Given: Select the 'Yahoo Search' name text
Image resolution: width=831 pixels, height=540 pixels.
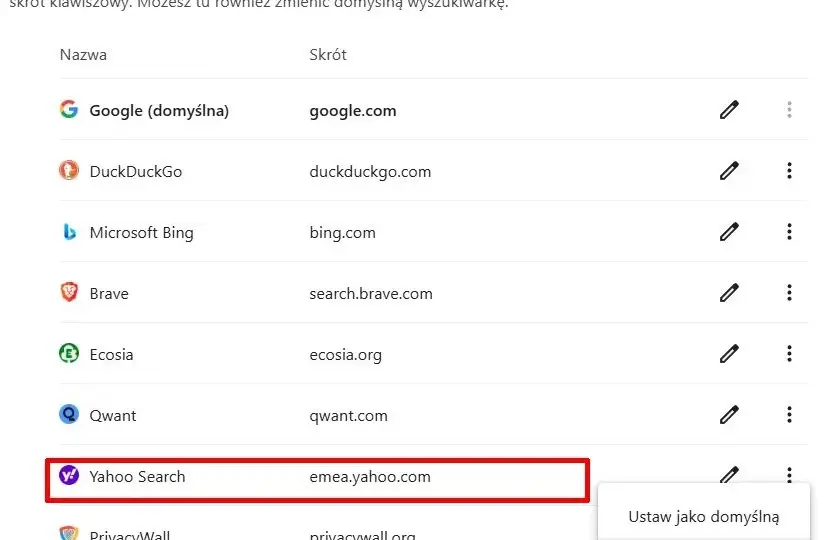Looking at the screenshot, I should (137, 476).
